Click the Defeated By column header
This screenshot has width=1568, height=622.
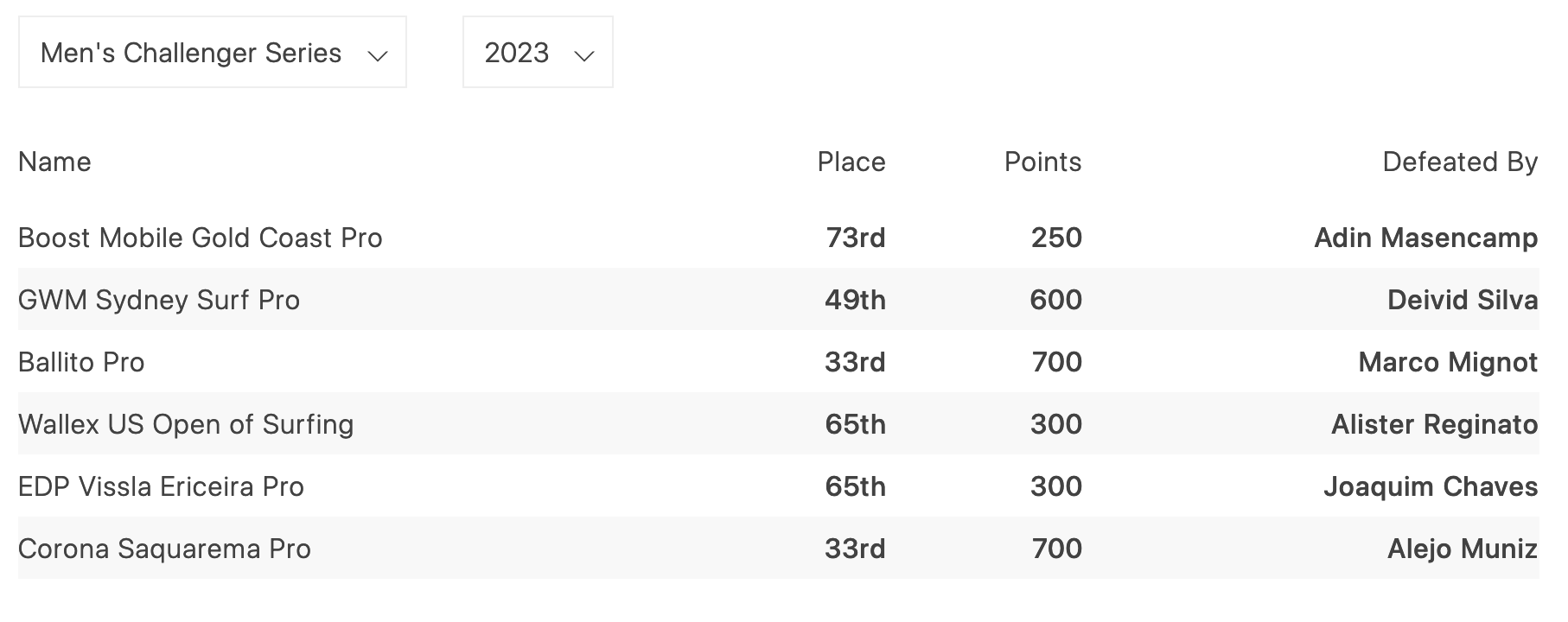pyautogui.click(x=1460, y=162)
